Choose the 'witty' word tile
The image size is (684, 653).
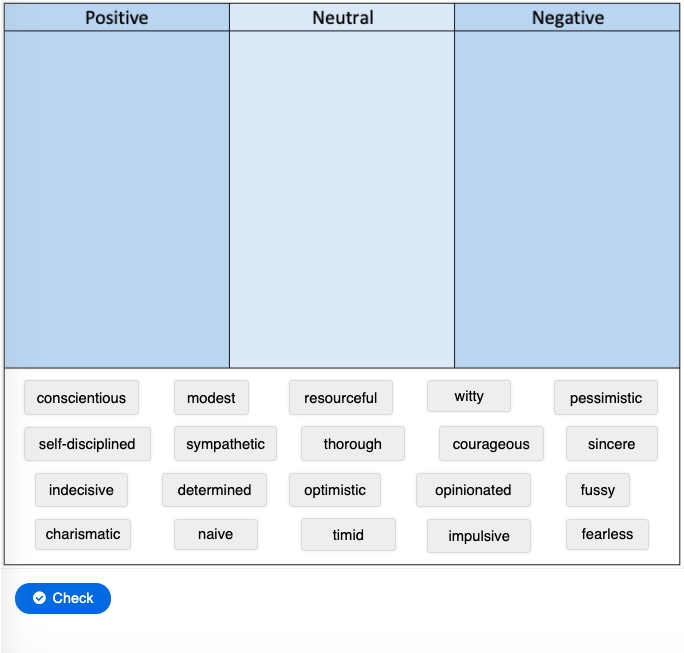(469, 396)
